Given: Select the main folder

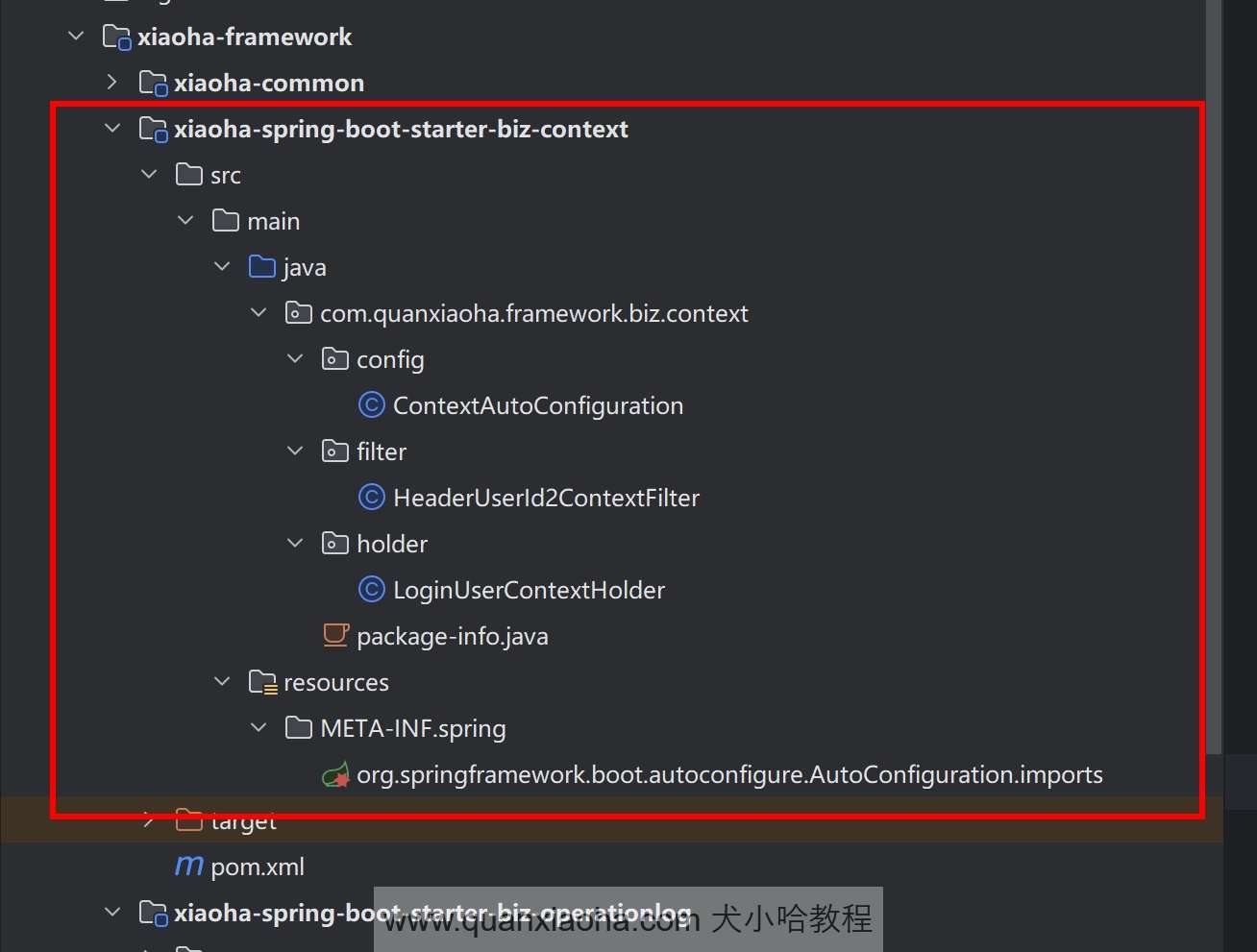Looking at the screenshot, I should [x=273, y=222].
